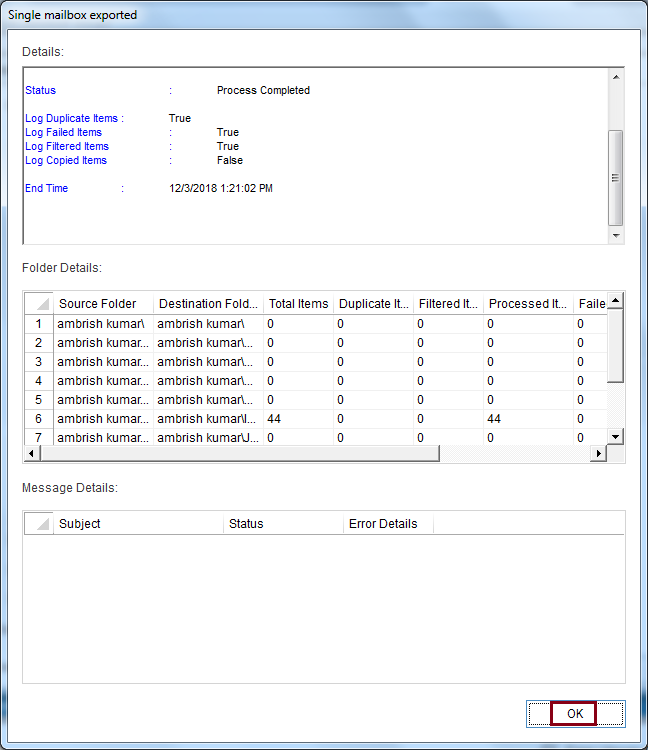Click Folder Details scroll right arrow
648x750 pixels.
click(598, 453)
